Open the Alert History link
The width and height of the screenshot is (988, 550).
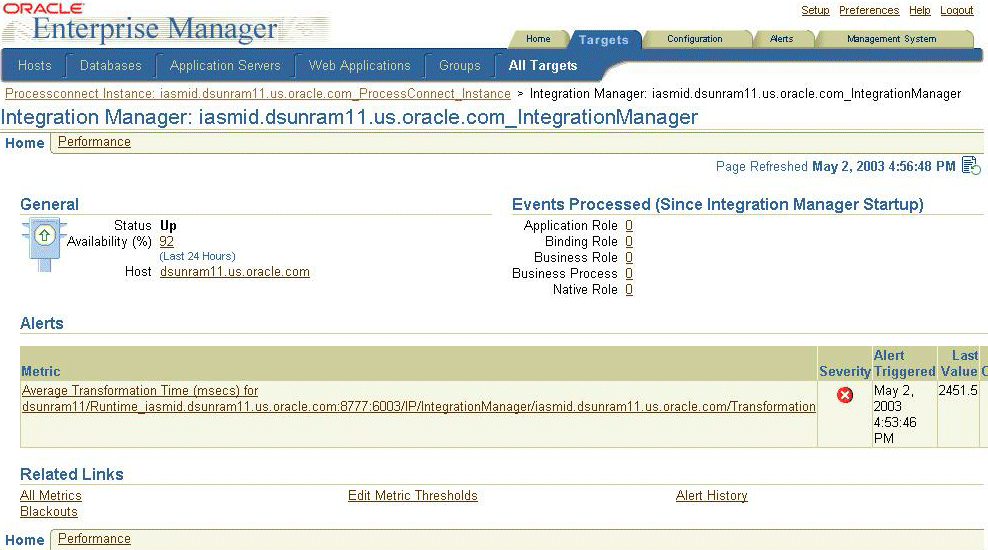coord(711,496)
